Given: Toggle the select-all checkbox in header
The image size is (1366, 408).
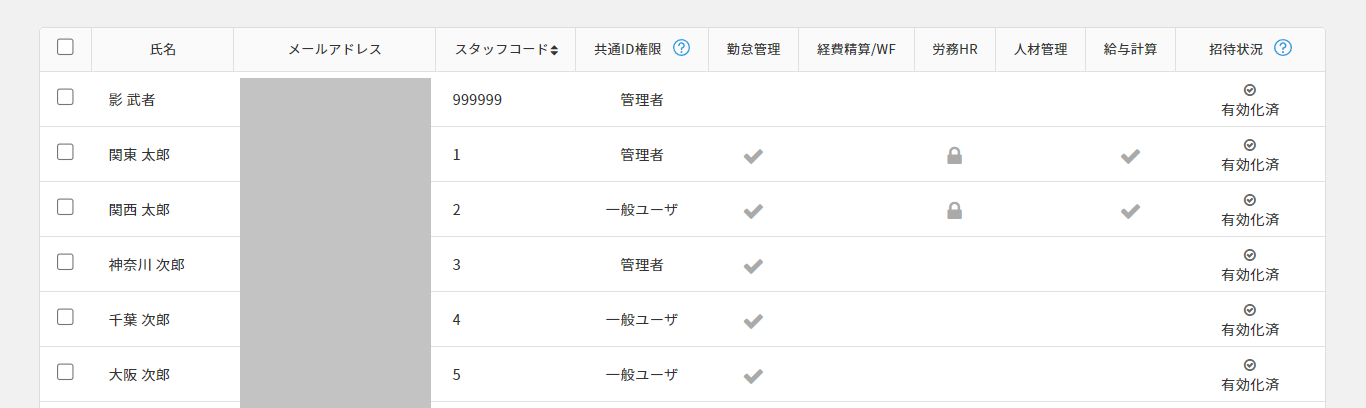Looking at the screenshot, I should pyautogui.click(x=66, y=47).
